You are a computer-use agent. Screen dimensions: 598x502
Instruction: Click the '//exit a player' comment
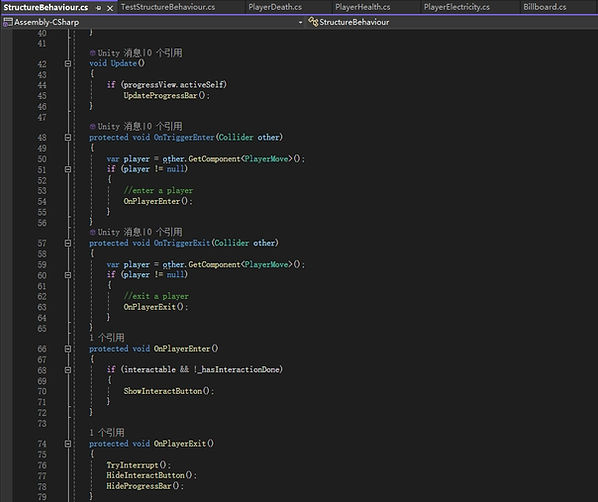(x=156, y=296)
